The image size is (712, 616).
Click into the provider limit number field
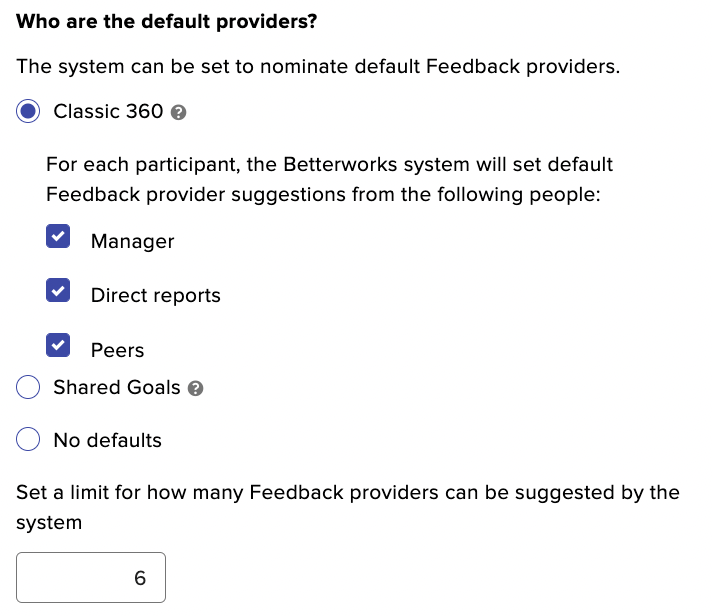[x=91, y=577]
